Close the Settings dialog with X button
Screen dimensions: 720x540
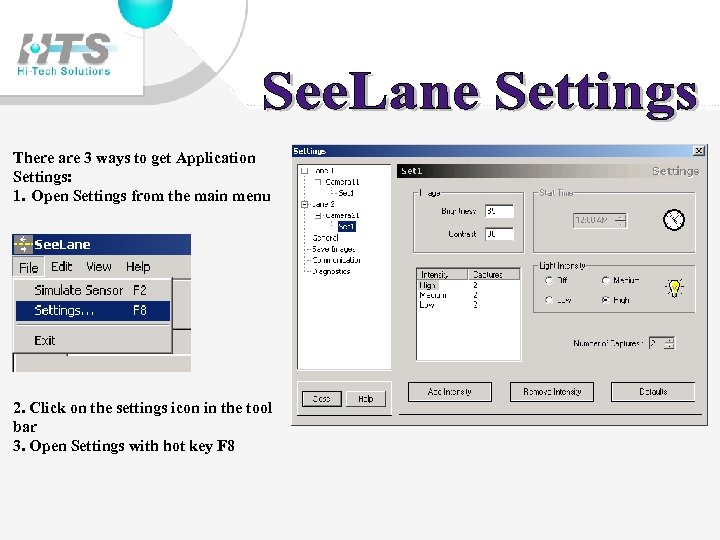pos(698,151)
